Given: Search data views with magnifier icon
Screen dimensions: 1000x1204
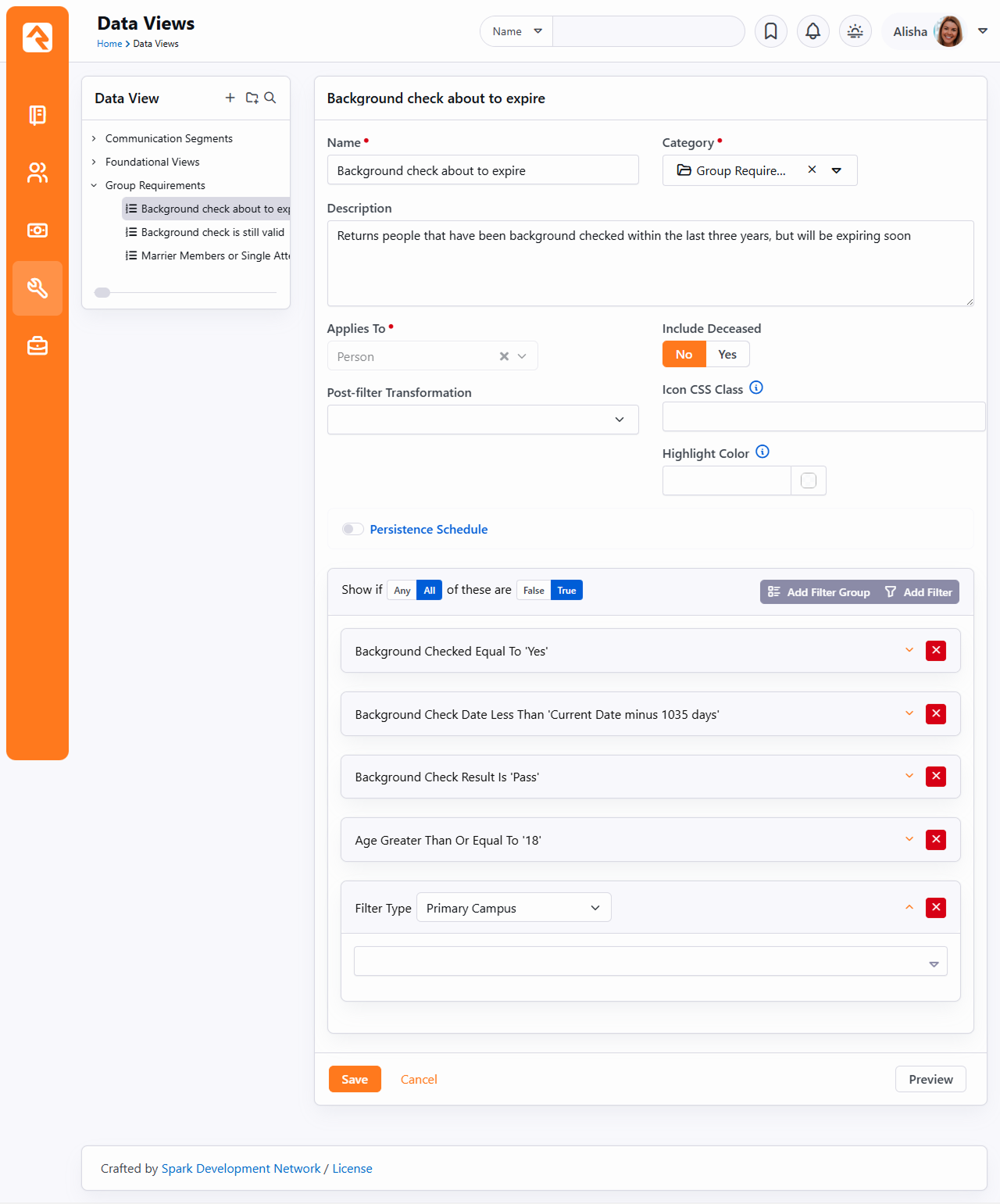Looking at the screenshot, I should (x=270, y=98).
